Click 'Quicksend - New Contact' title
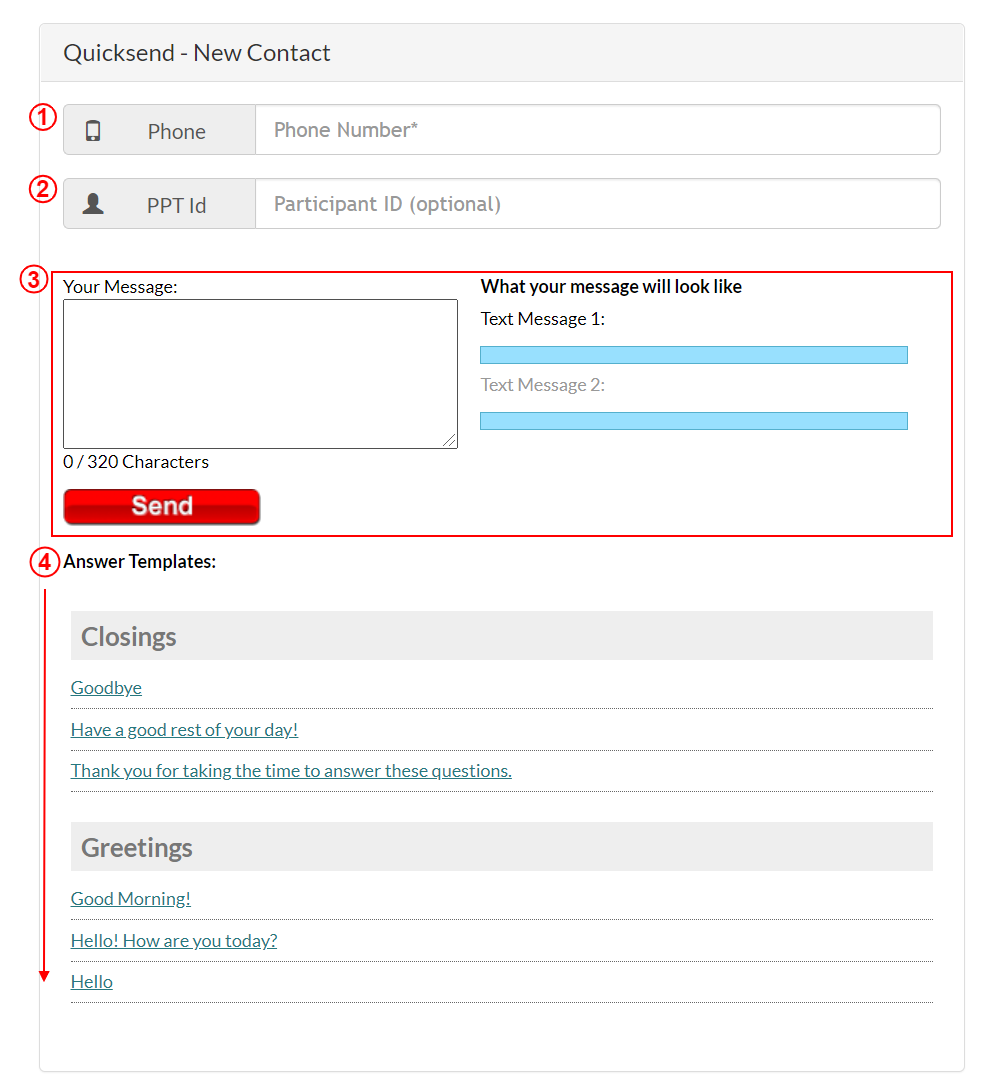Image resolution: width=996 pixels, height=1085 pixels. 197,53
